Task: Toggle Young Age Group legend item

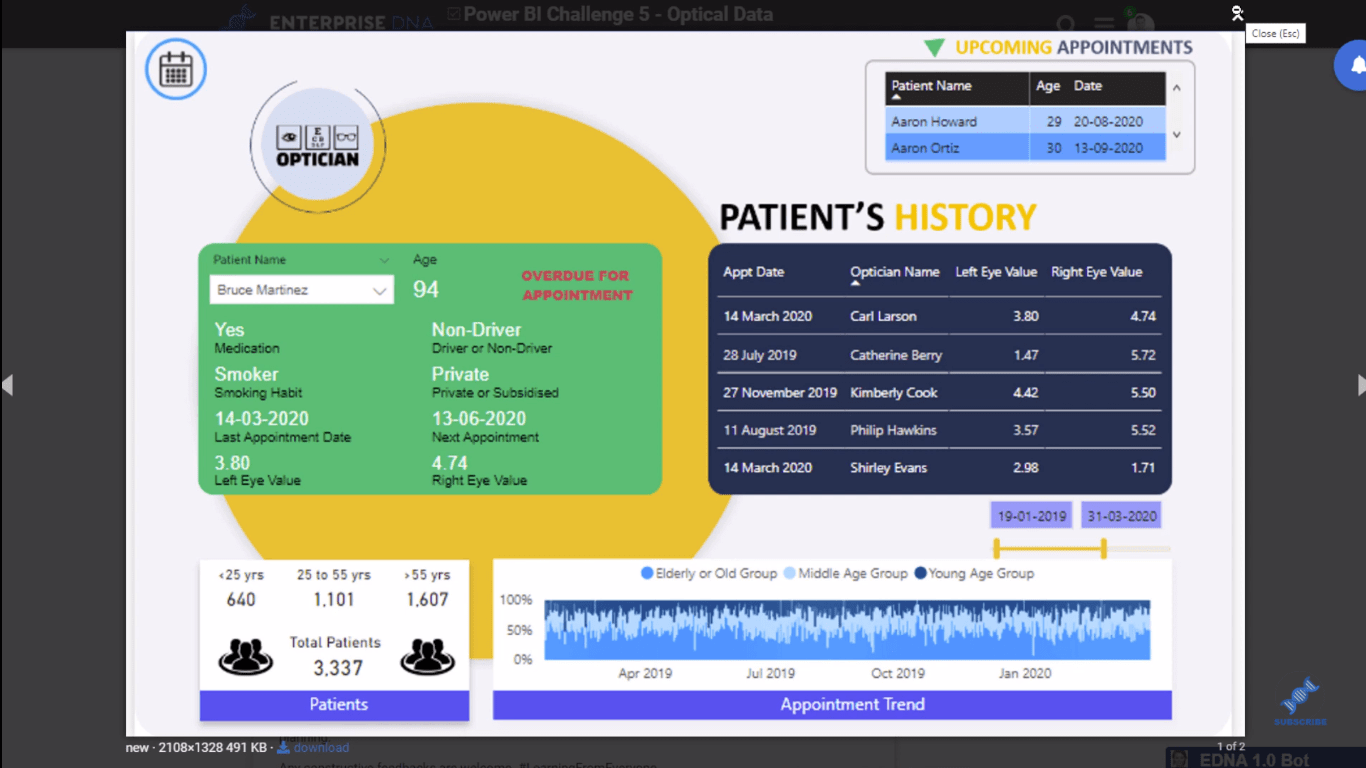Action: point(974,574)
